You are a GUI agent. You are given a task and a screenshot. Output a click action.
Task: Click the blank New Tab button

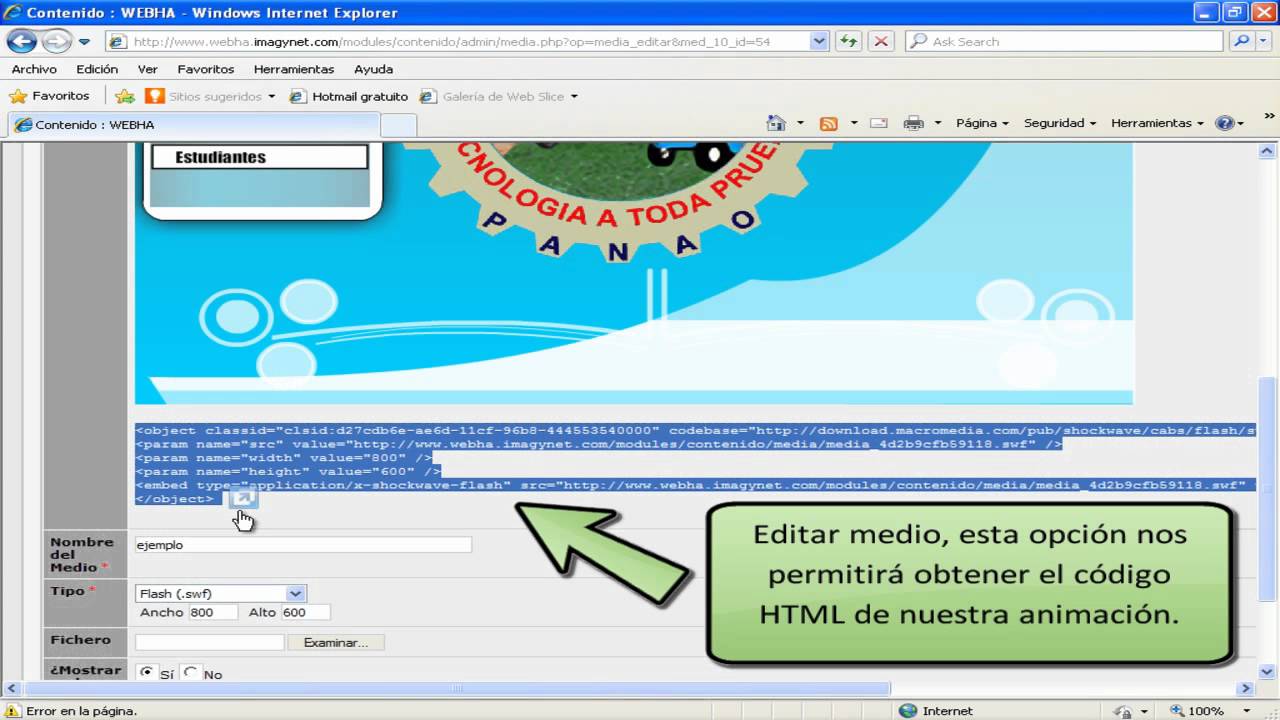[399, 125]
